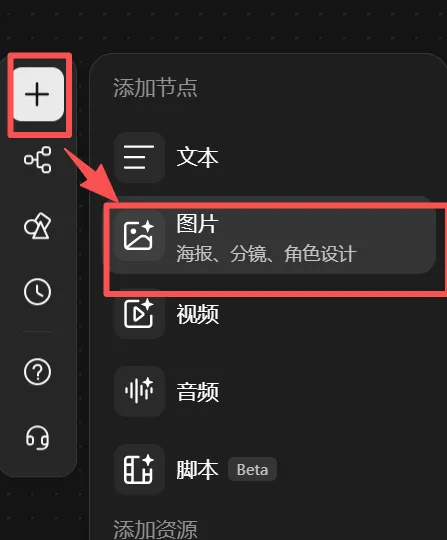This screenshot has width=447, height=540.
Task: Click the image sparkle icon
Action: click(x=139, y=236)
